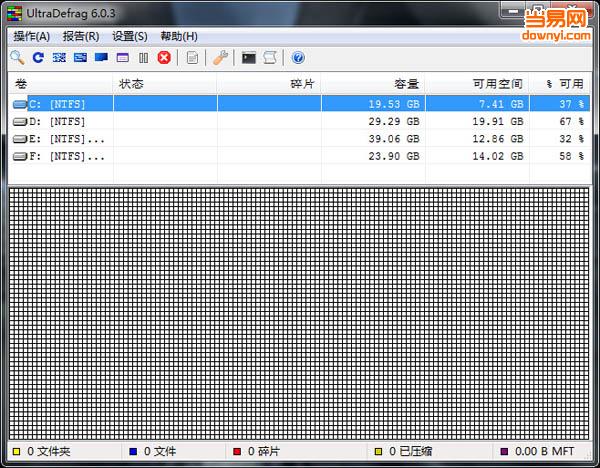The width and height of the screenshot is (600, 468).
Task: Select the D: [NTFS] volume row
Action: tap(60, 121)
